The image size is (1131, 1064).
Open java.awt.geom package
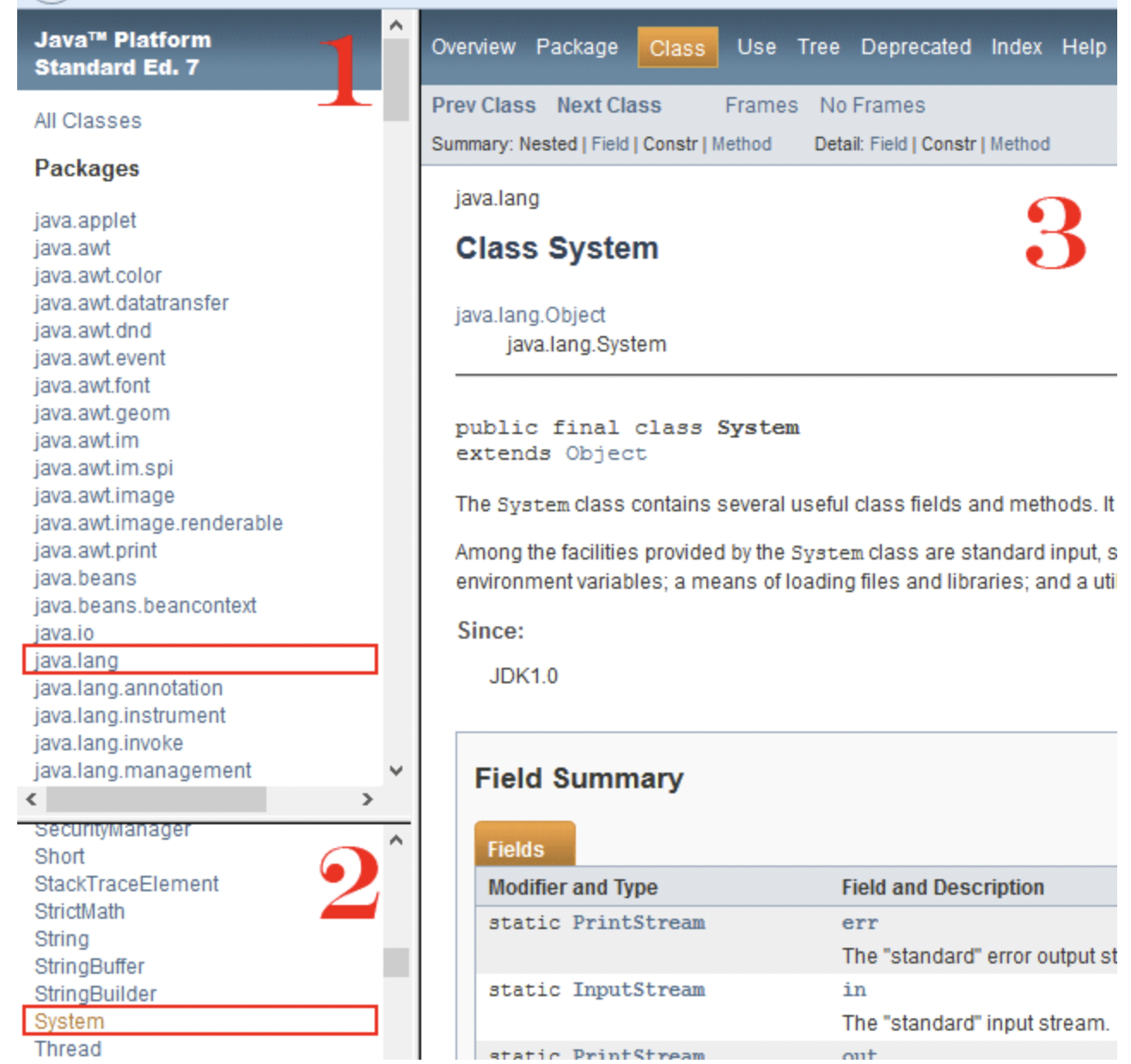[102, 413]
